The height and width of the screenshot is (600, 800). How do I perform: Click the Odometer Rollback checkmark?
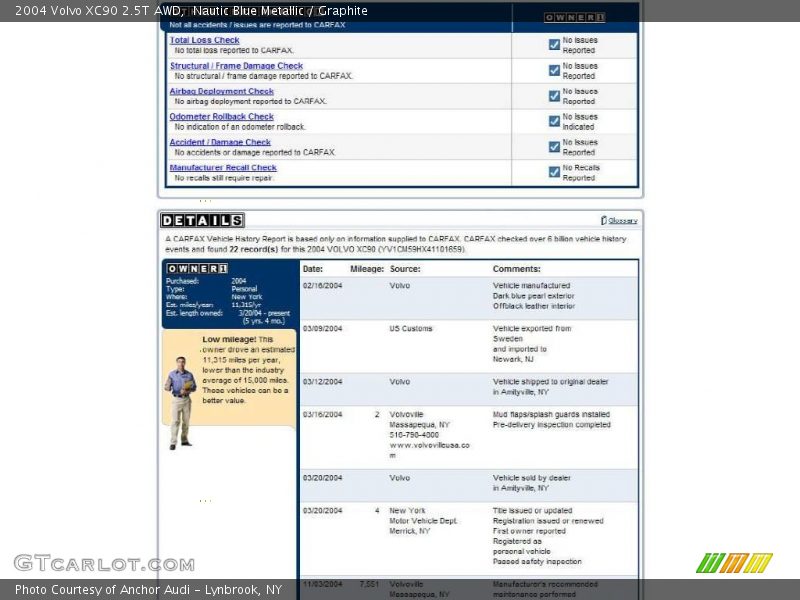point(554,121)
